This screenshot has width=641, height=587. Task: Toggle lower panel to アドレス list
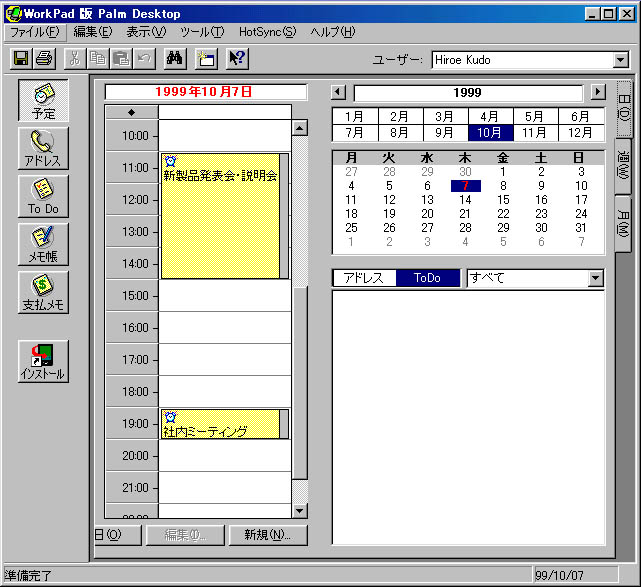point(364,278)
